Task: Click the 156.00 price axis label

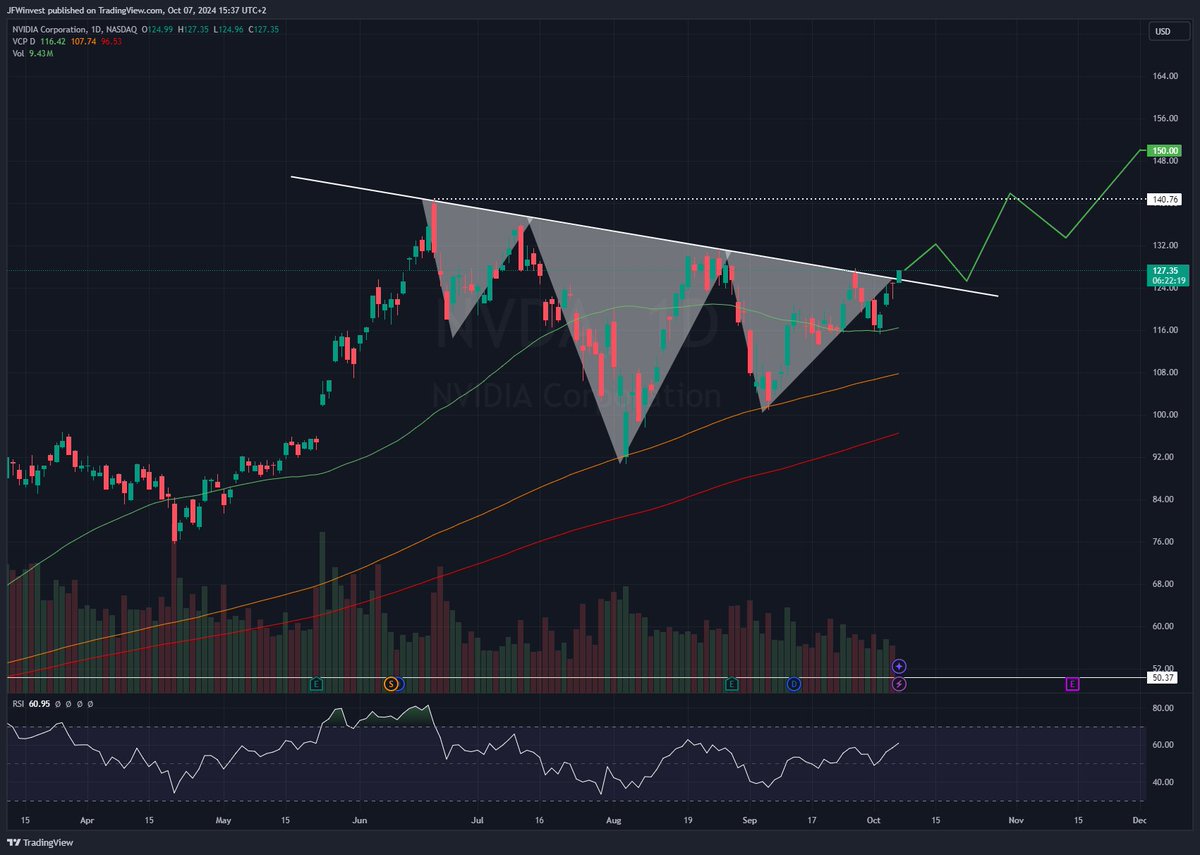Action: coord(1165,118)
